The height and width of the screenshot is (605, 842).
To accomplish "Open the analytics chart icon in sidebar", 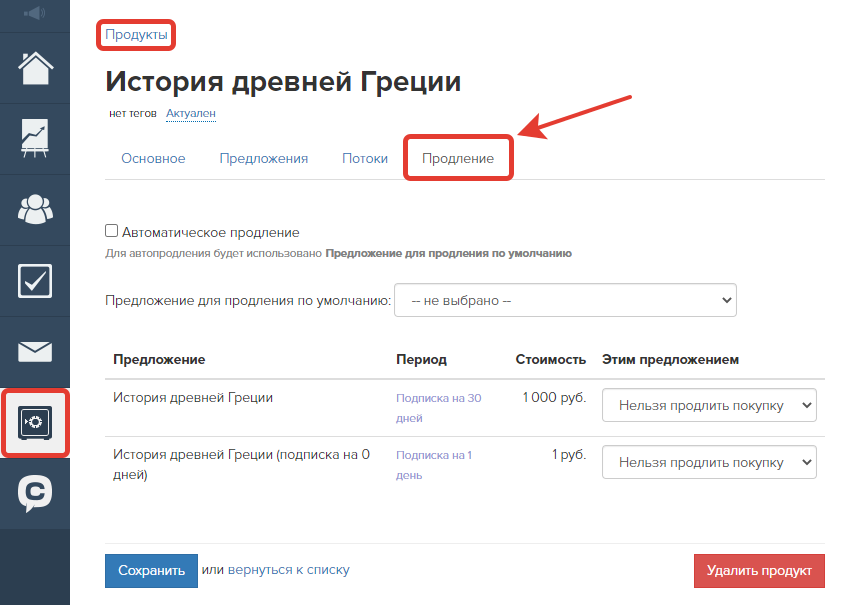I will click(x=35, y=139).
